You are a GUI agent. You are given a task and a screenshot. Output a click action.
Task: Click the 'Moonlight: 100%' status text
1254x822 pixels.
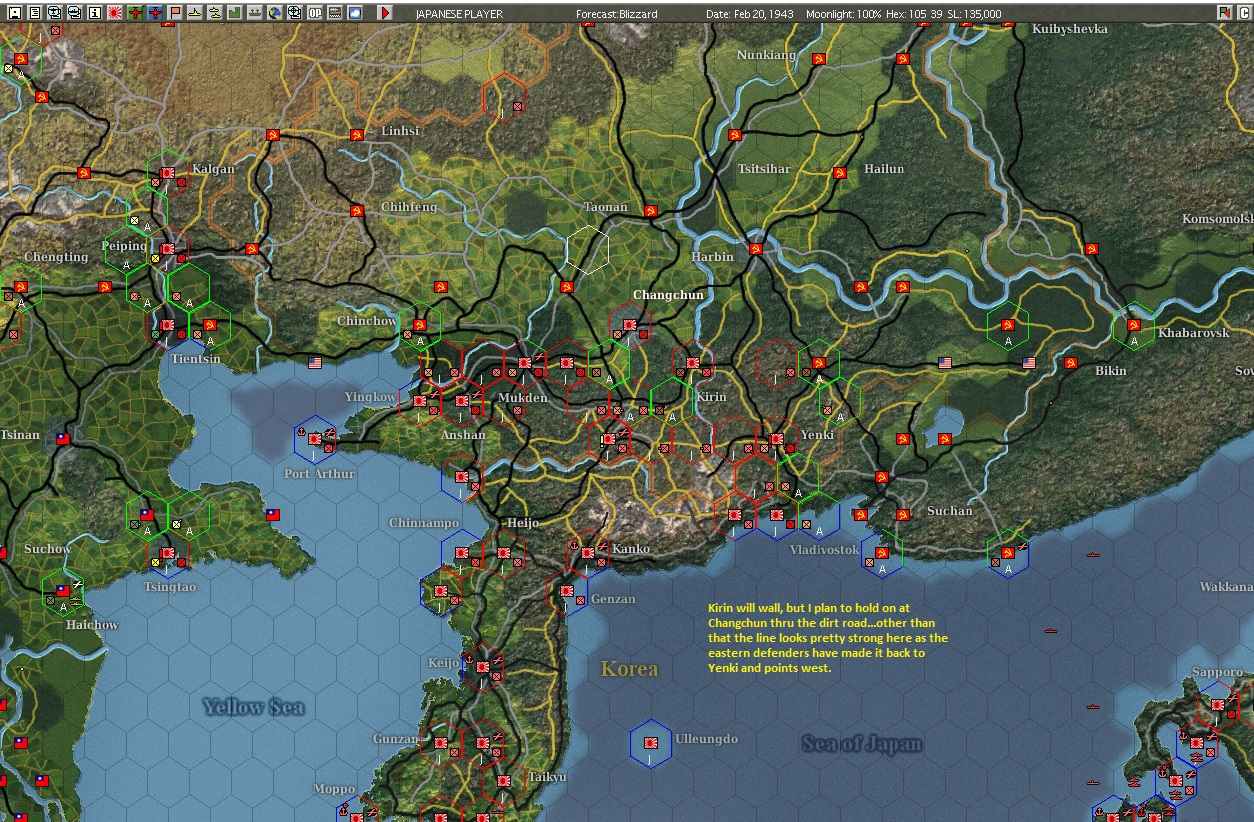[x=846, y=14]
